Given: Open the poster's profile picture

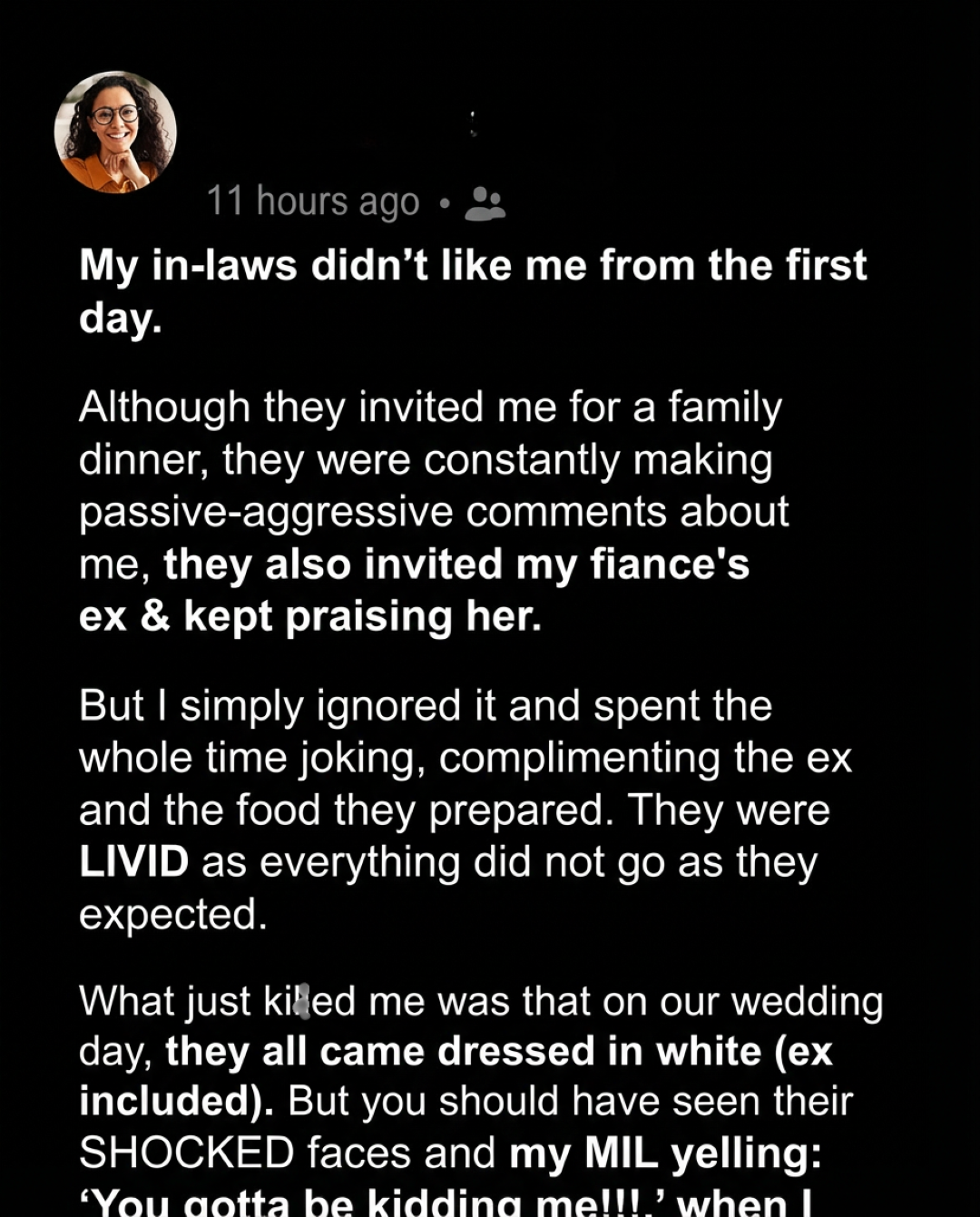Looking at the screenshot, I should (115, 132).
